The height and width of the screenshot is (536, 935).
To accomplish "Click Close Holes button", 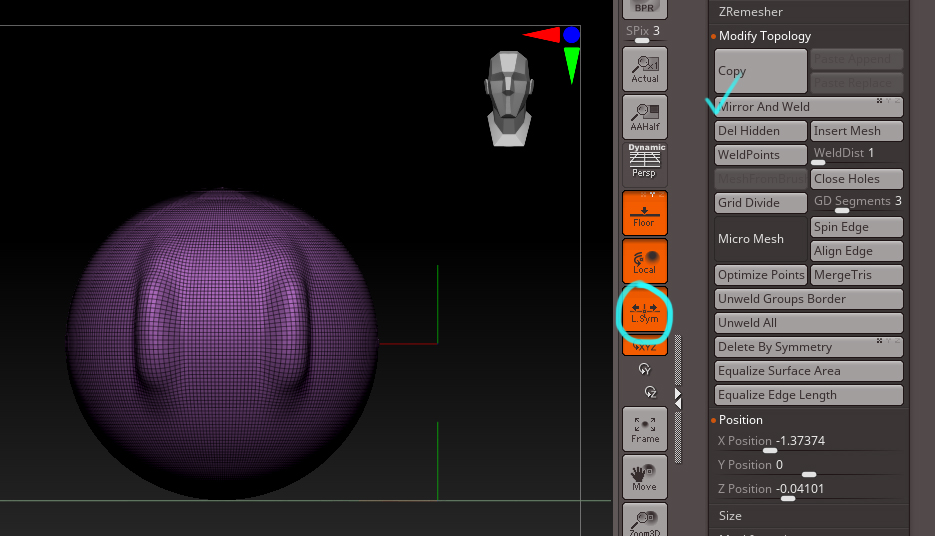I will click(856, 179).
